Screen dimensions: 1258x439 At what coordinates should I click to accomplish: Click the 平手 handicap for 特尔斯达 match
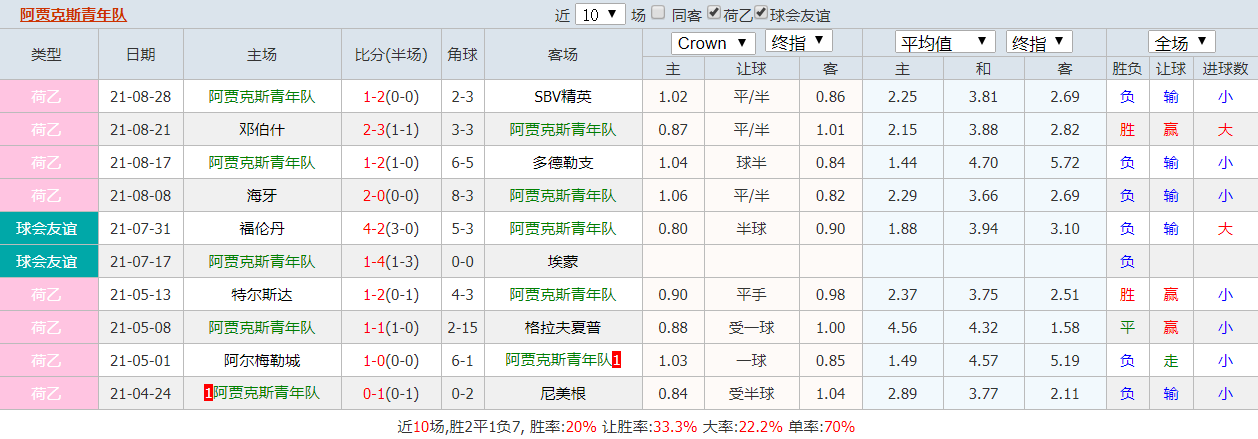[x=752, y=295]
